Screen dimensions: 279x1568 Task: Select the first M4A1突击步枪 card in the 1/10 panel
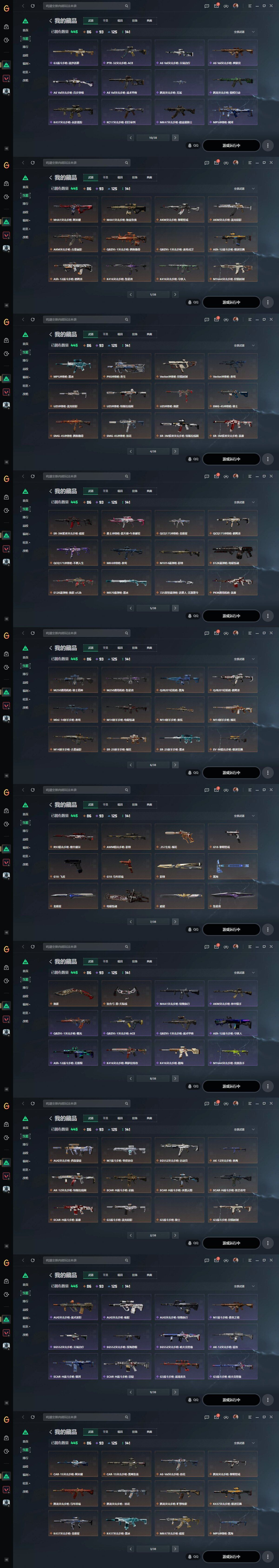coord(73,210)
